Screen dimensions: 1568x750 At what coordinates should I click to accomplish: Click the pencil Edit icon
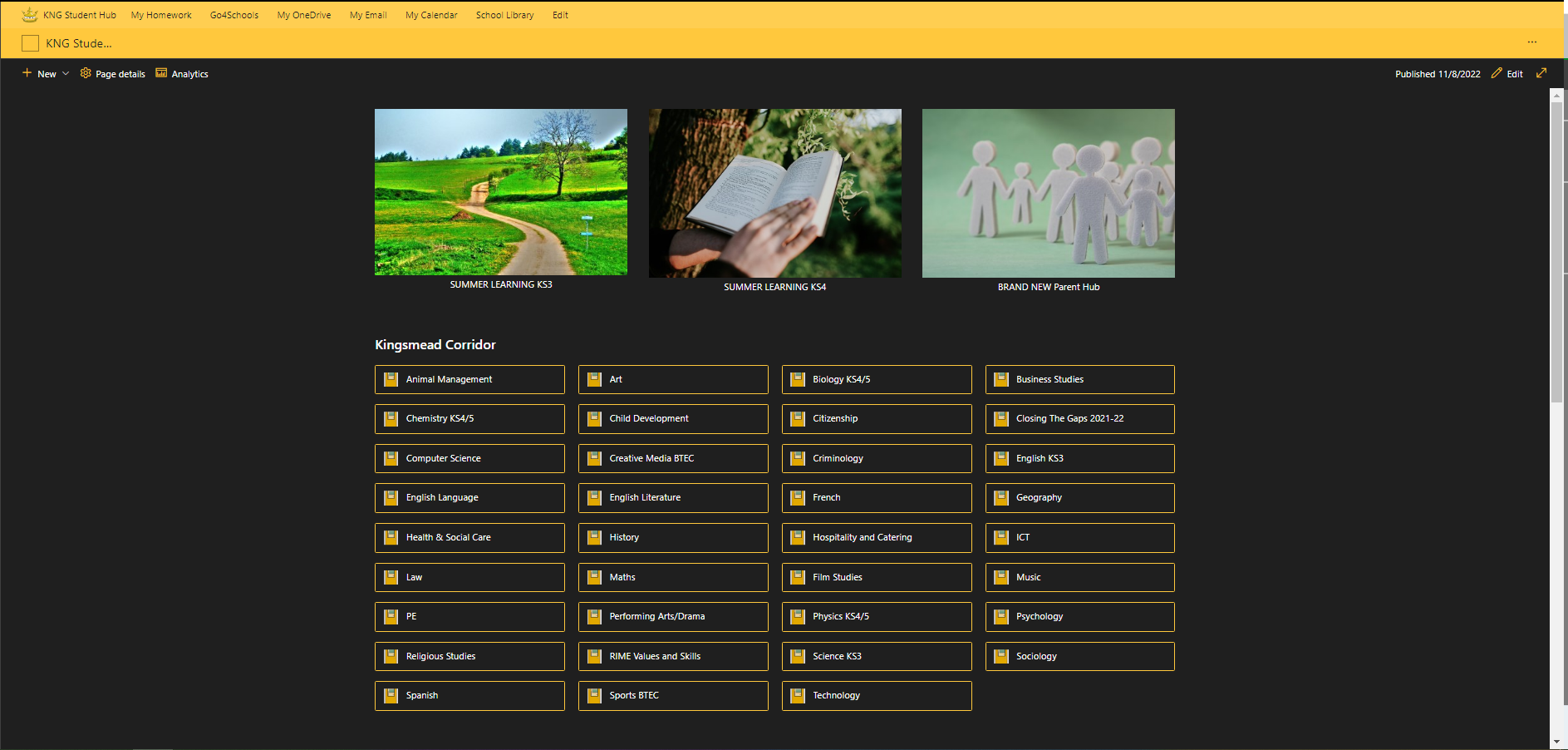coord(1497,73)
